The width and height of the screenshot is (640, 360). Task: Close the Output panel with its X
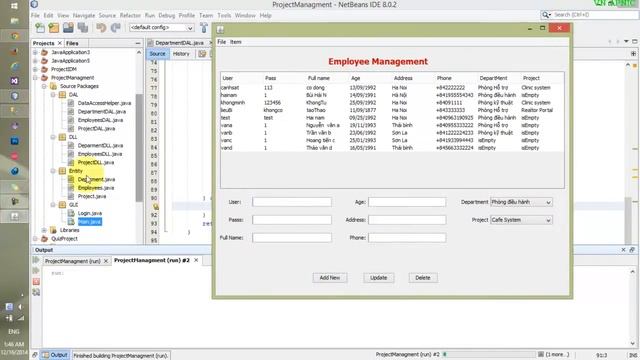coord(623,249)
